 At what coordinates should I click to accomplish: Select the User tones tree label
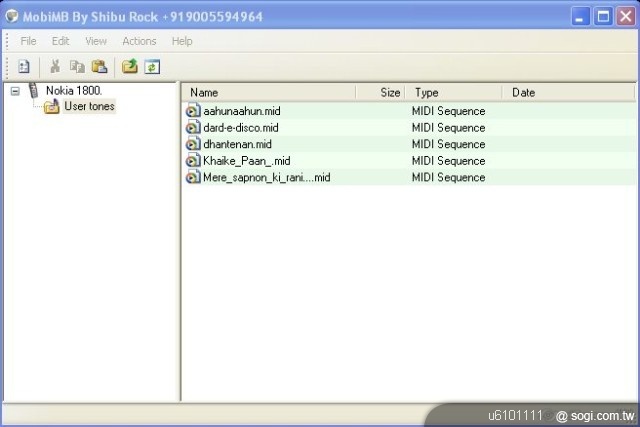coord(89,107)
